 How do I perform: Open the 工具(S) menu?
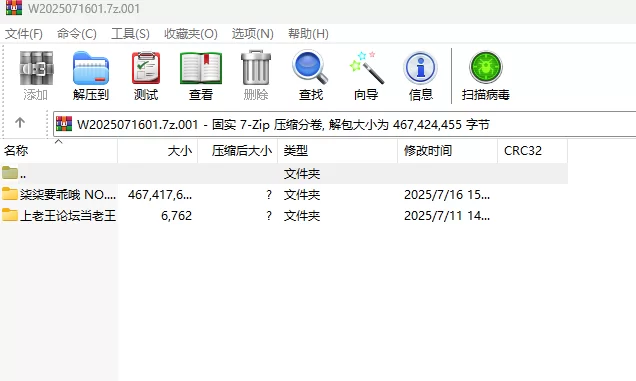(x=130, y=34)
